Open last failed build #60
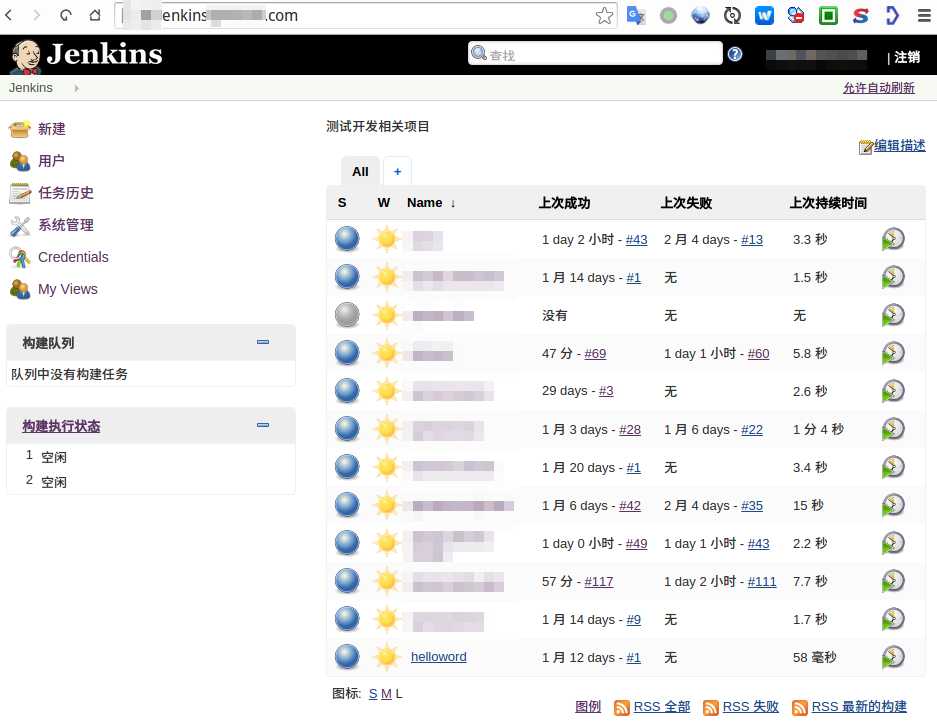This screenshot has height=722, width=937. coord(758,353)
